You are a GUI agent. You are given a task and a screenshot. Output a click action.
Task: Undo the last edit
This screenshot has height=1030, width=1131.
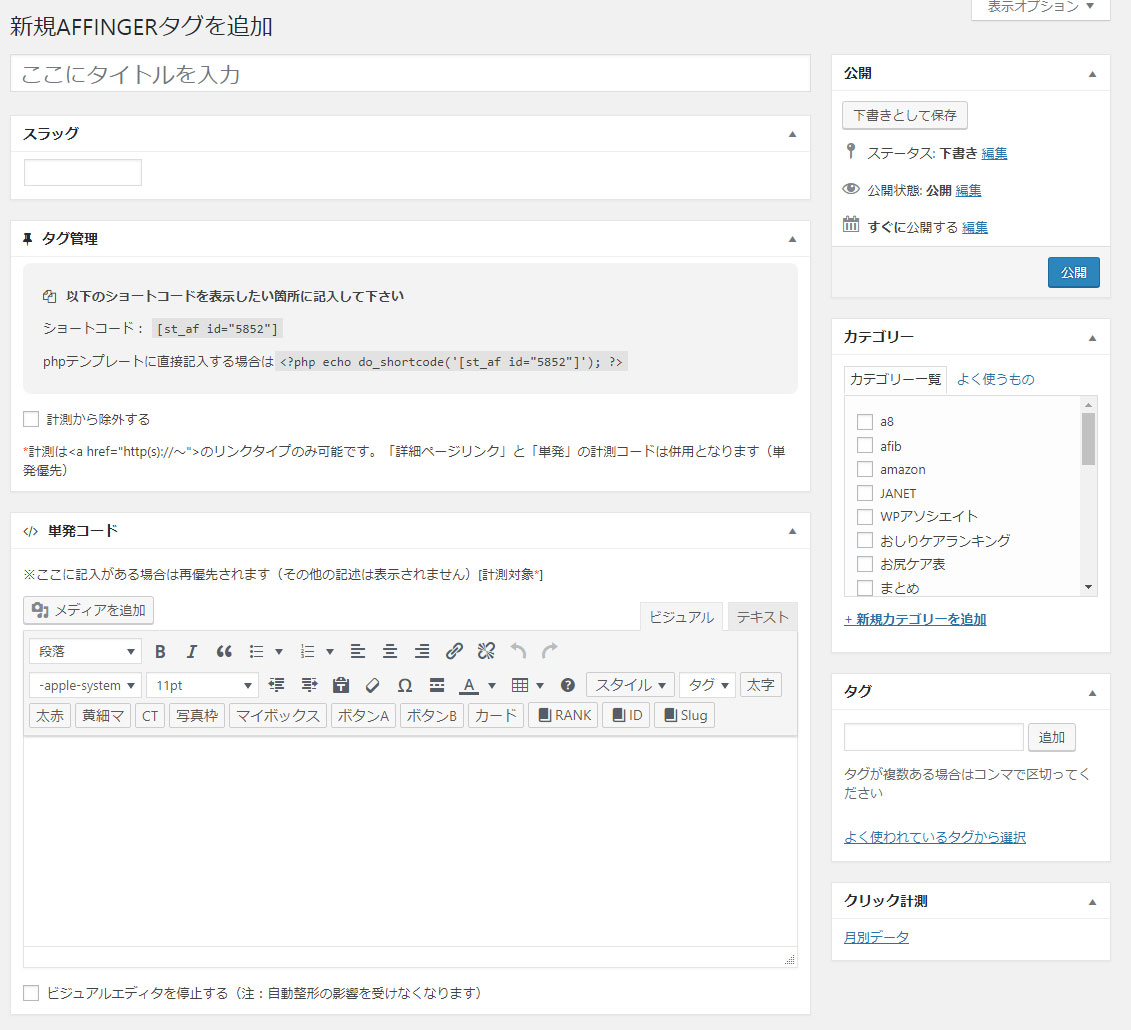518,651
